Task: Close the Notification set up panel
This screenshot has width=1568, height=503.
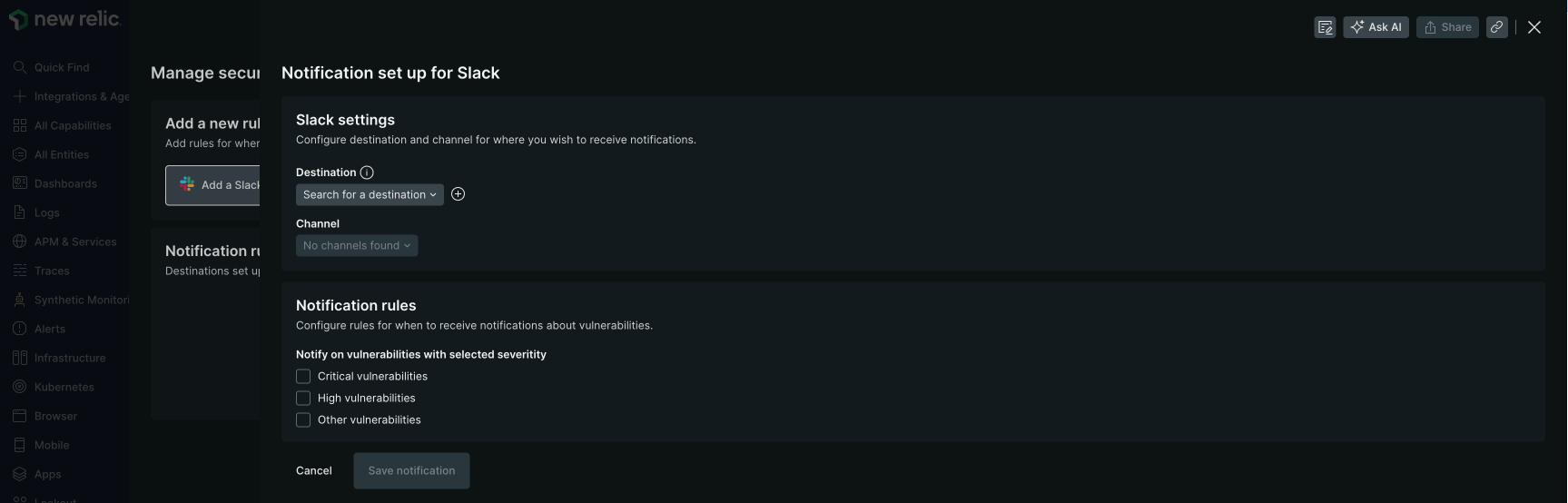Action: pyautogui.click(x=1534, y=27)
